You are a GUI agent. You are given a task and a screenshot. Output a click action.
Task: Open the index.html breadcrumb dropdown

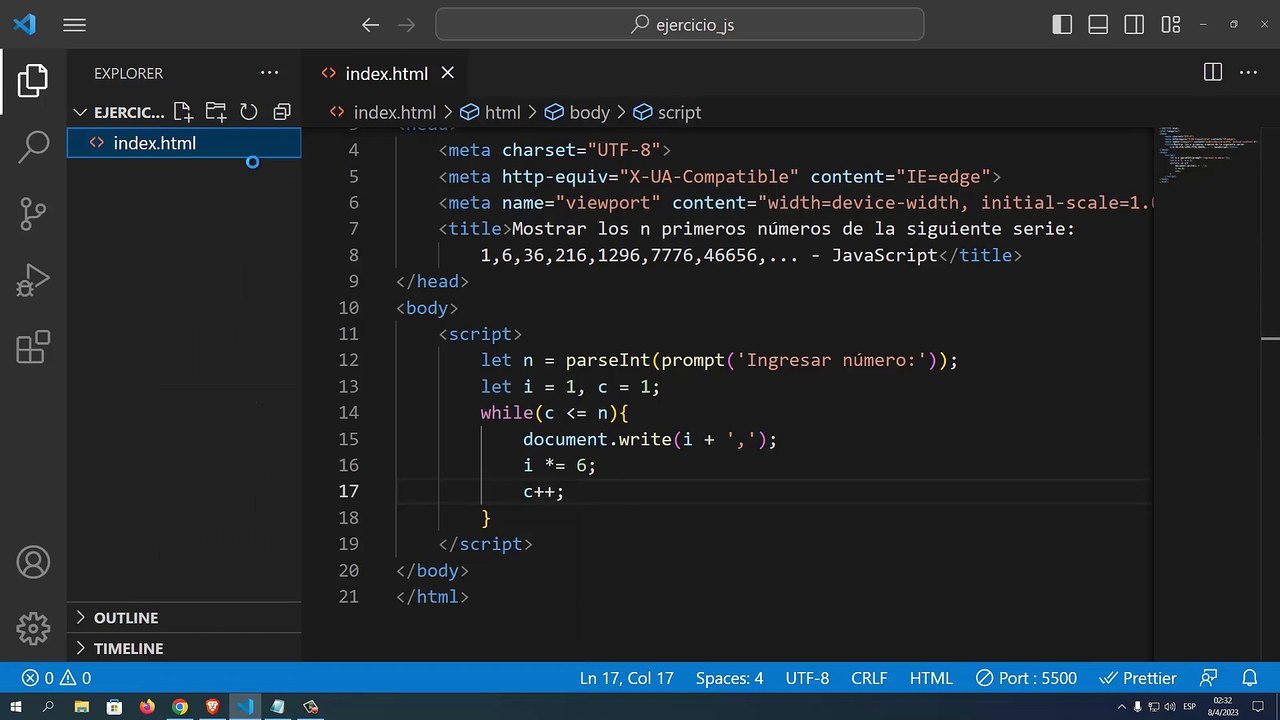pyautogui.click(x=382, y=112)
